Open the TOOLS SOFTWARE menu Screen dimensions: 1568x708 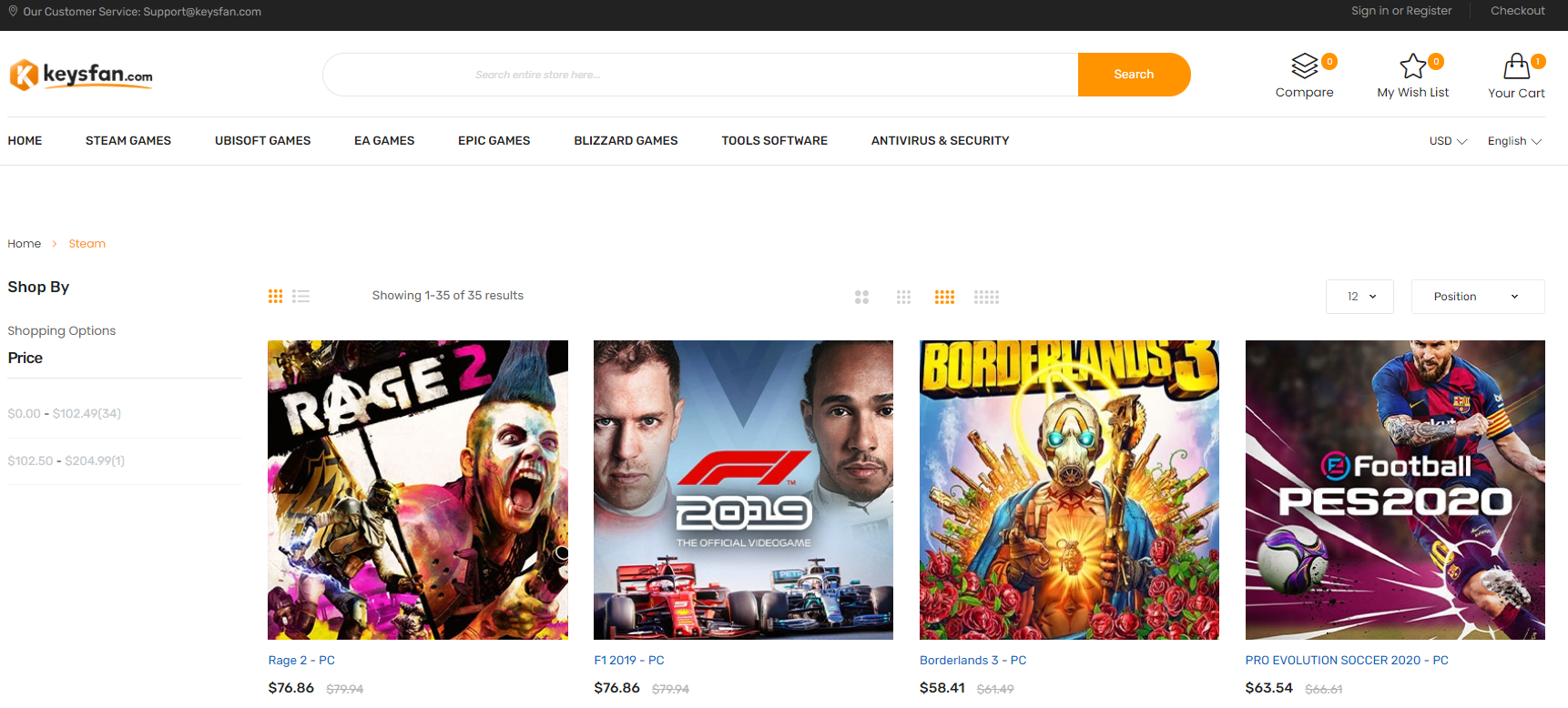pyautogui.click(x=775, y=141)
